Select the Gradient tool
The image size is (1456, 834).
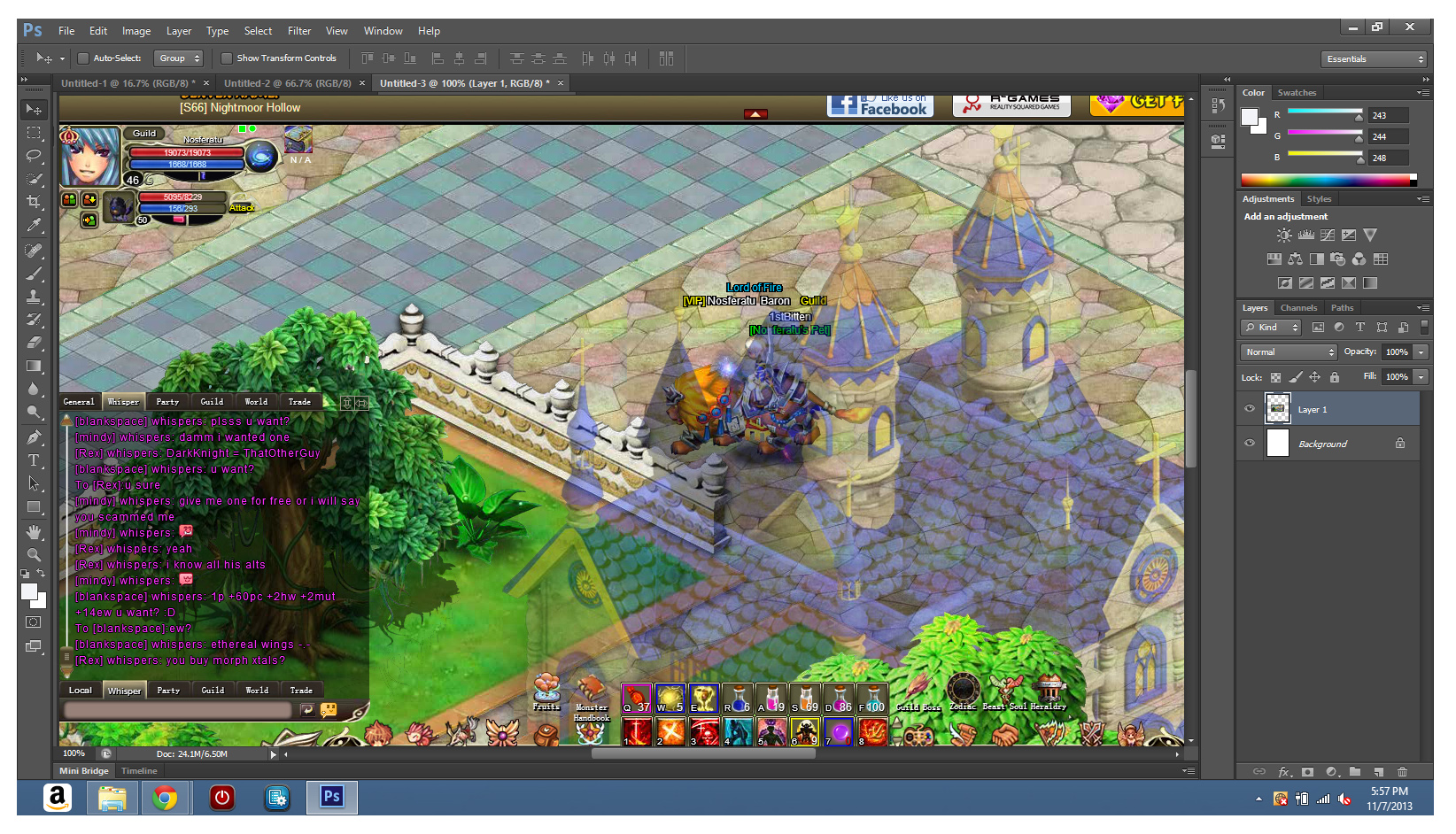tap(34, 366)
